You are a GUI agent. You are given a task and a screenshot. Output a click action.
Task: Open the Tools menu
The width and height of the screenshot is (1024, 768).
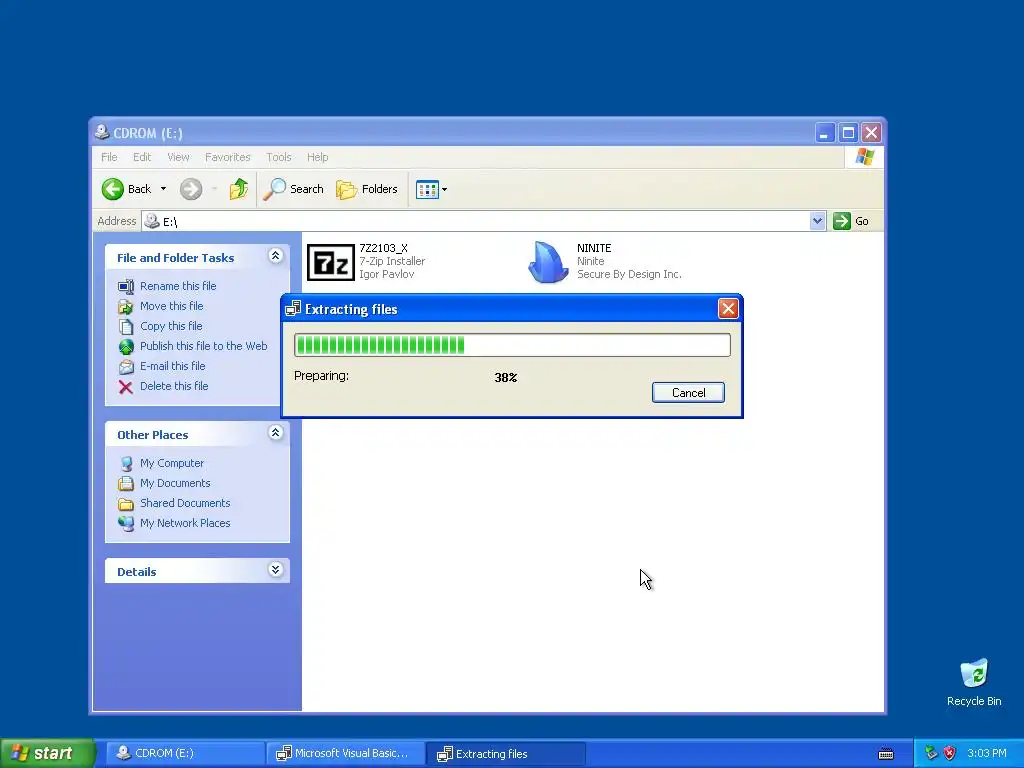(x=278, y=157)
